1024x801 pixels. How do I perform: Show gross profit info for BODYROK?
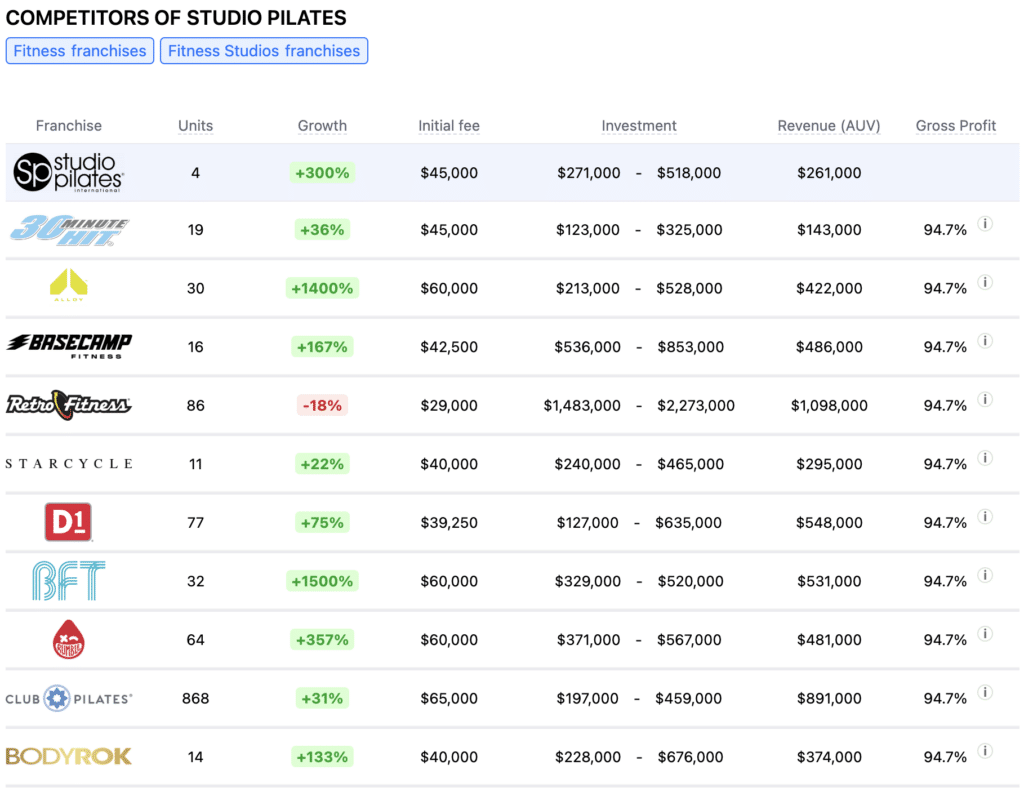coord(985,751)
